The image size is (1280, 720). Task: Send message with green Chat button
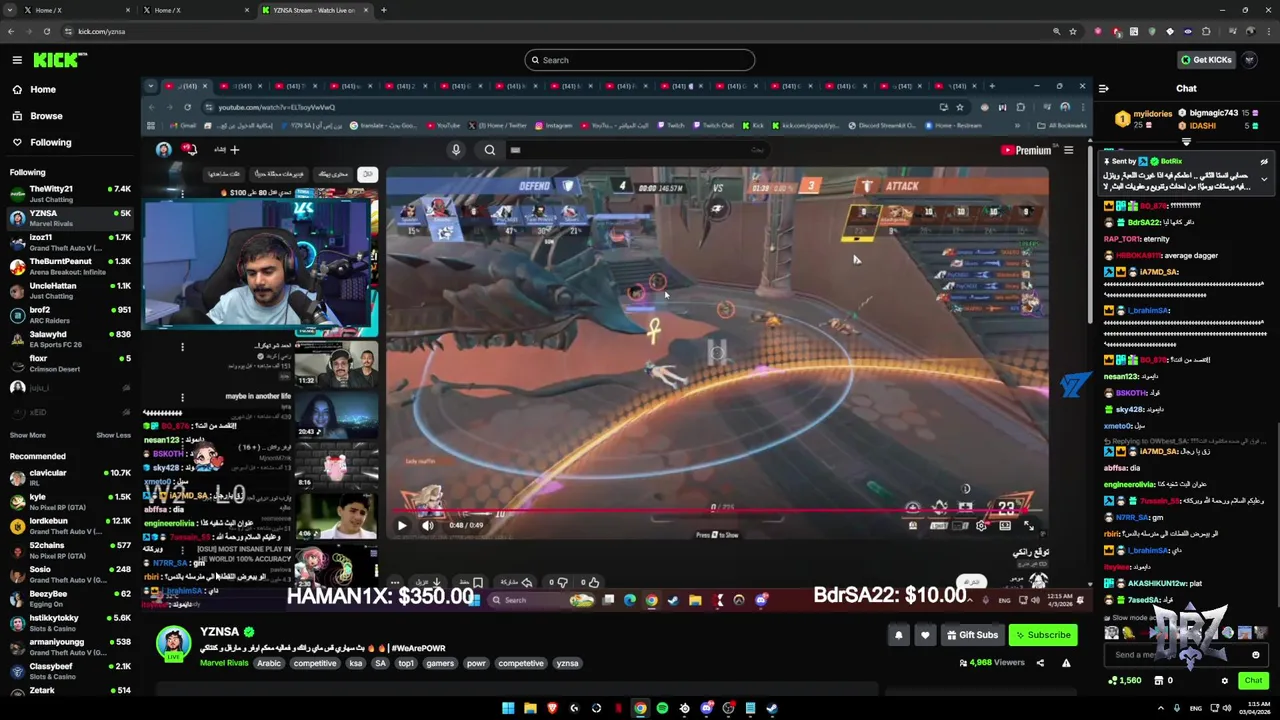[x=1253, y=681]
